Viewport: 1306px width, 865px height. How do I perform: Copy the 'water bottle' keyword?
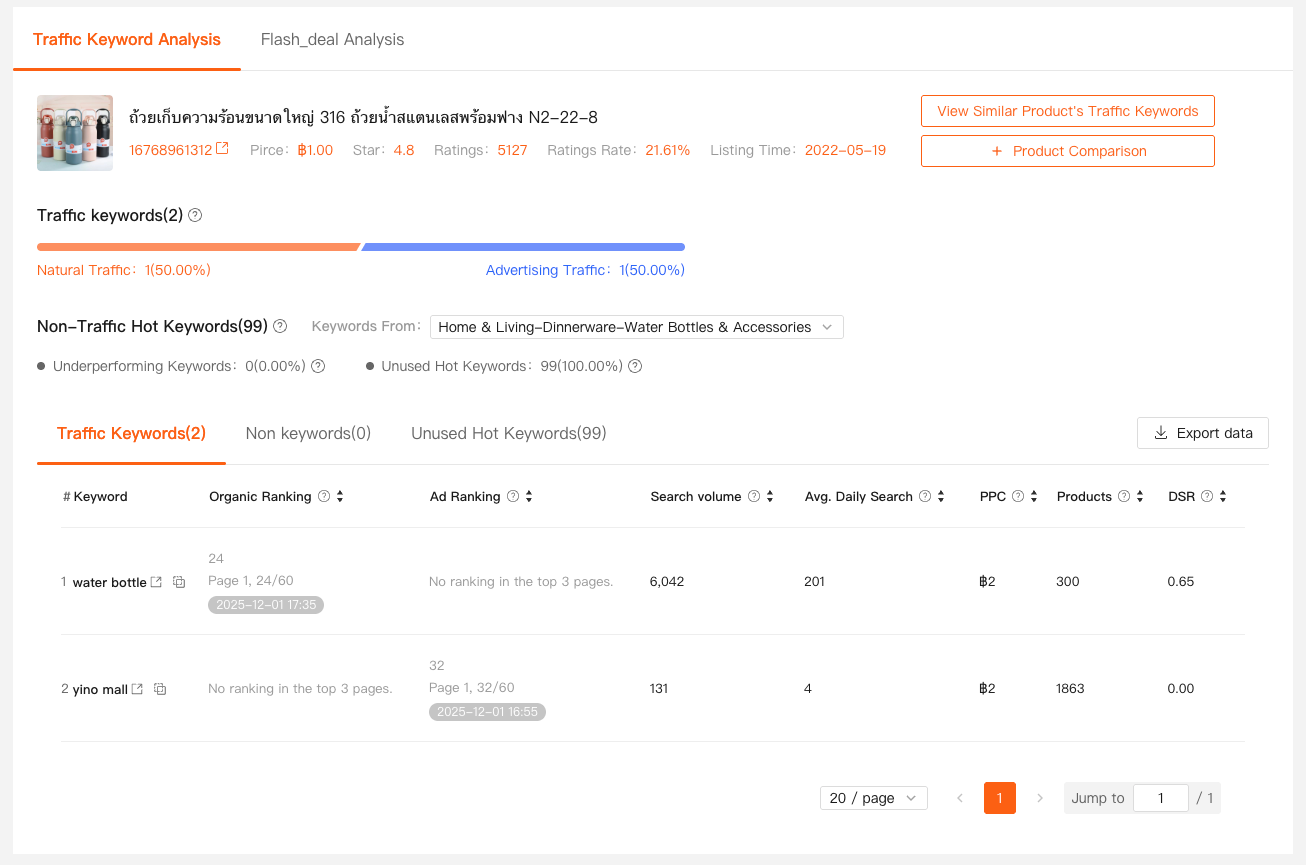point(179,582)
